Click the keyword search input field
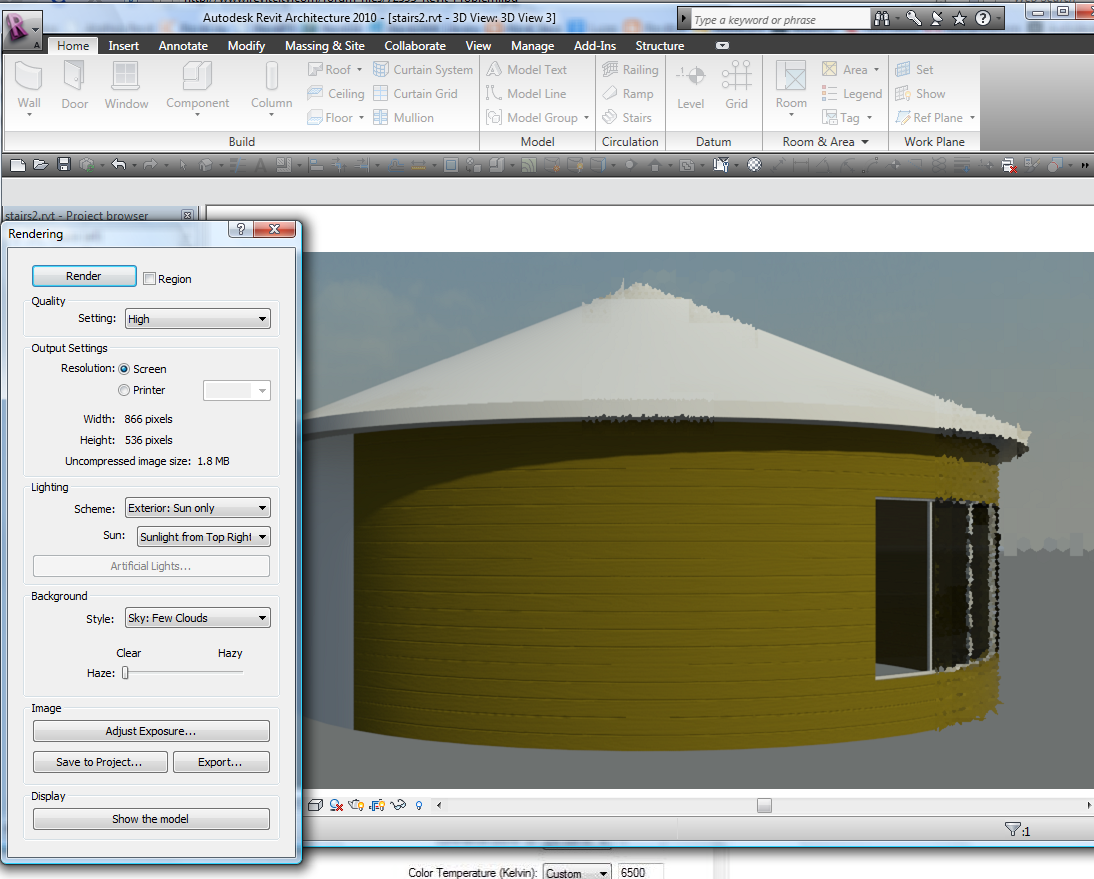 (x=780, y=20)
